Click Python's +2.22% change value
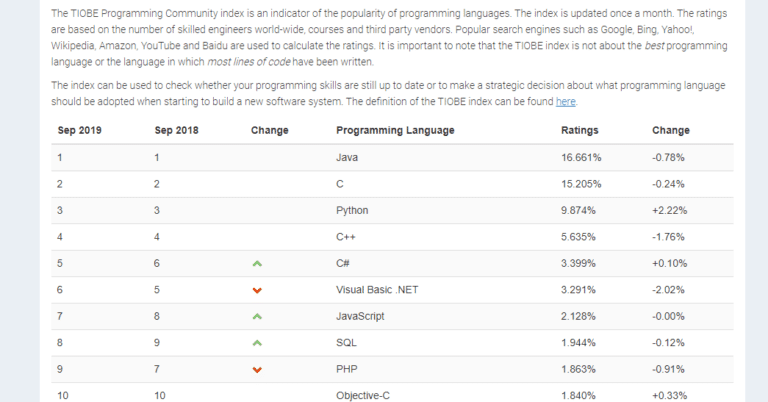The height and width of the screenshot is (402, 768). pos(670,211)
